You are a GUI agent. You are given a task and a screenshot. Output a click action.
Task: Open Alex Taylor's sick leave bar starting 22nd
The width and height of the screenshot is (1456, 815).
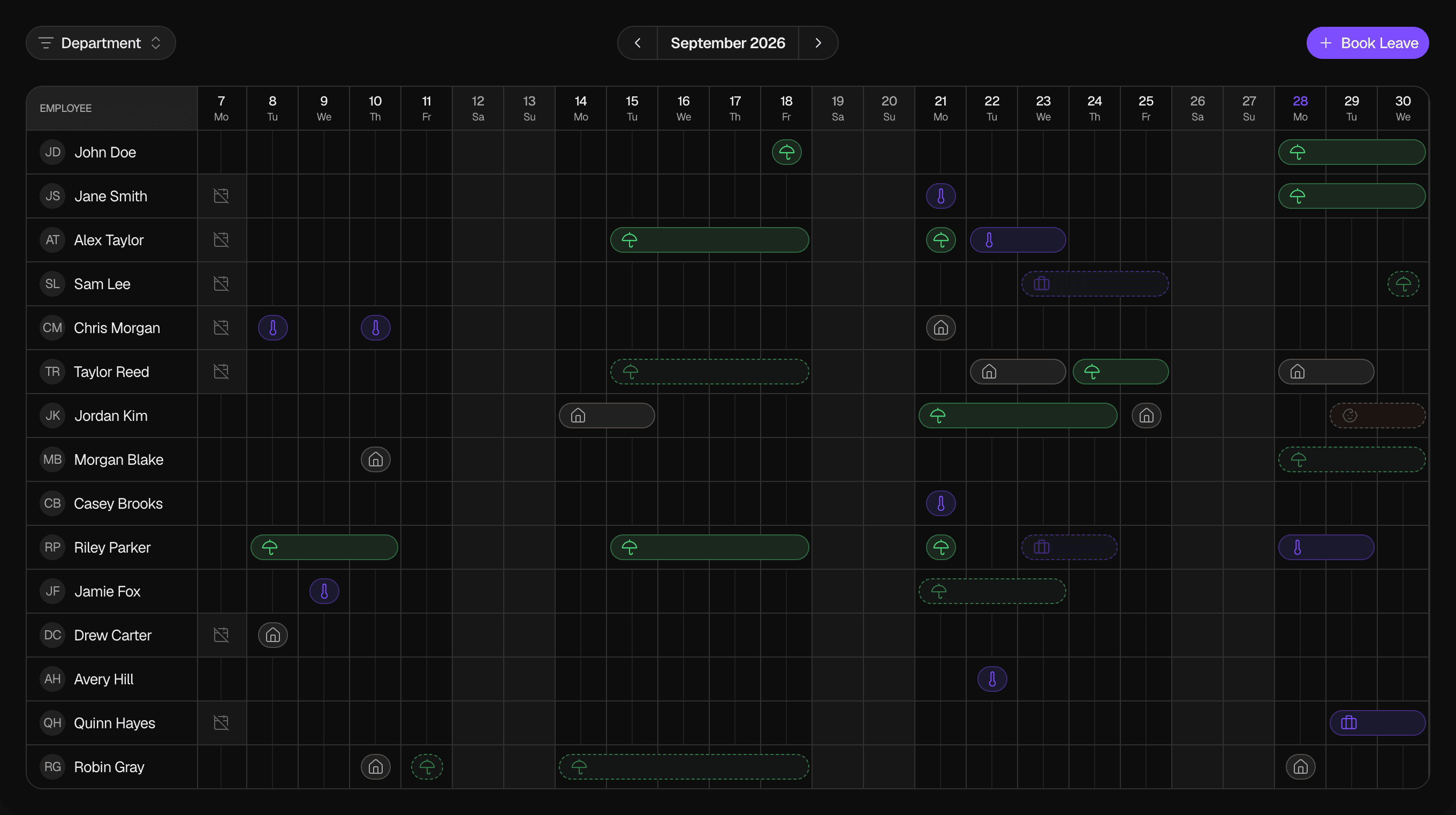pos(1018,240)
